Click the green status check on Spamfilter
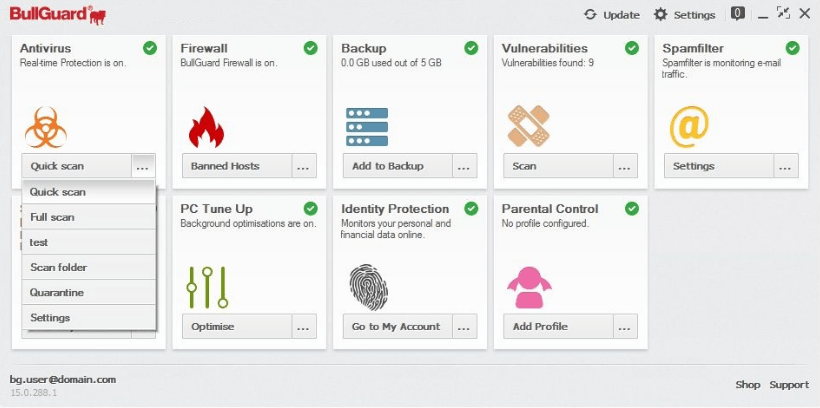820x408 pixels. pos(792,48)
